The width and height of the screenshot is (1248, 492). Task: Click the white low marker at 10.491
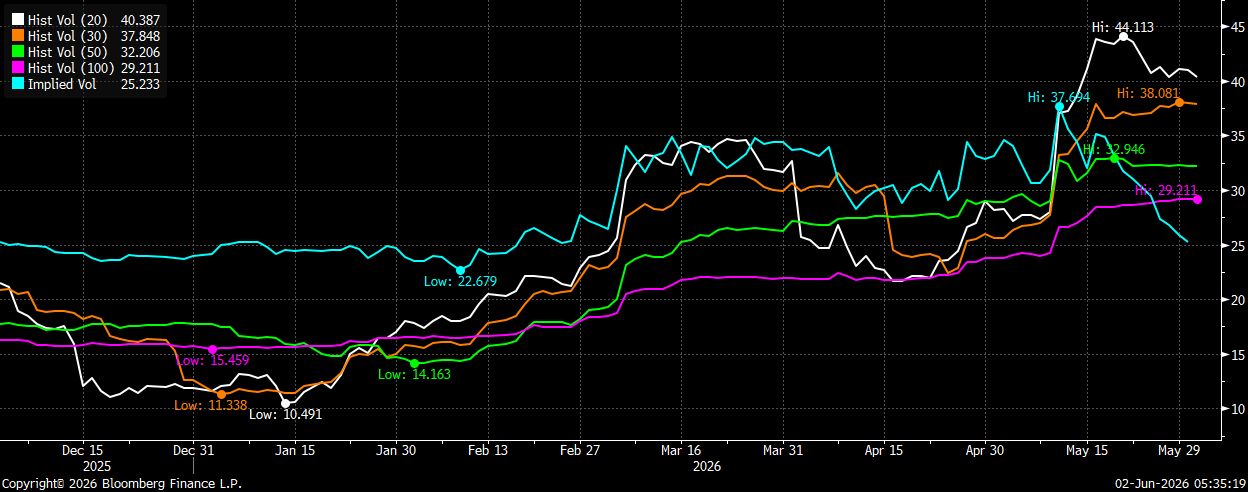pyautogui.click(x=286, y=403)
